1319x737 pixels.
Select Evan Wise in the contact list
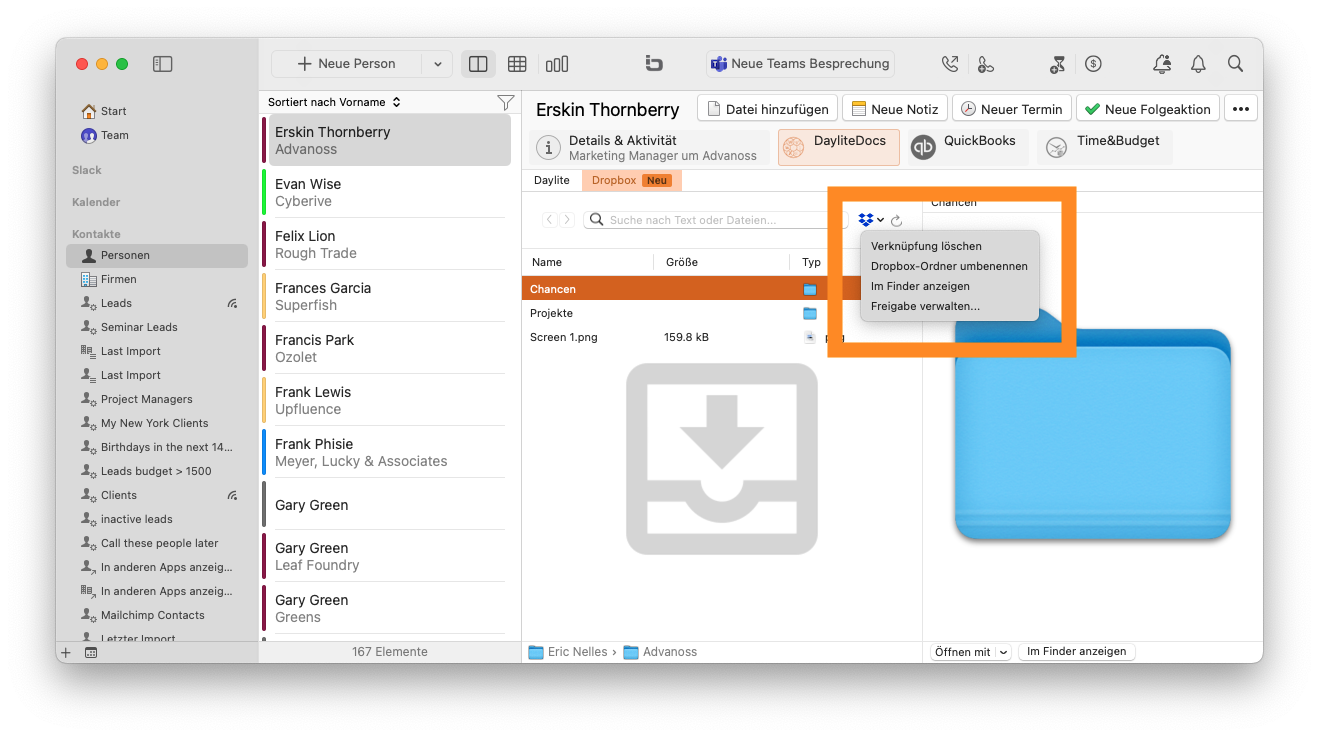[x=387, y=192]
